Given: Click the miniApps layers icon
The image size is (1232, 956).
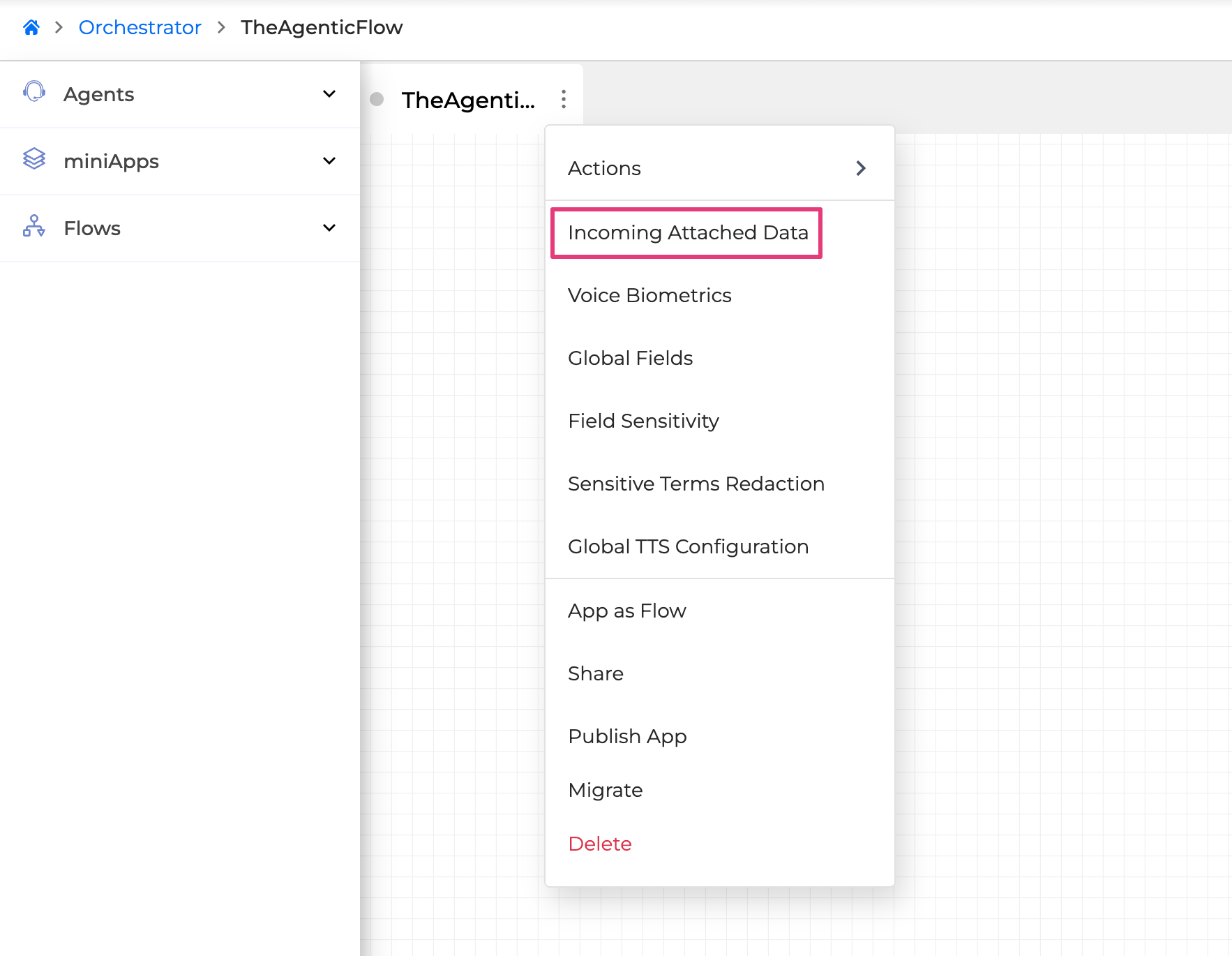Looking at the screenshot, I should (34, 159).
